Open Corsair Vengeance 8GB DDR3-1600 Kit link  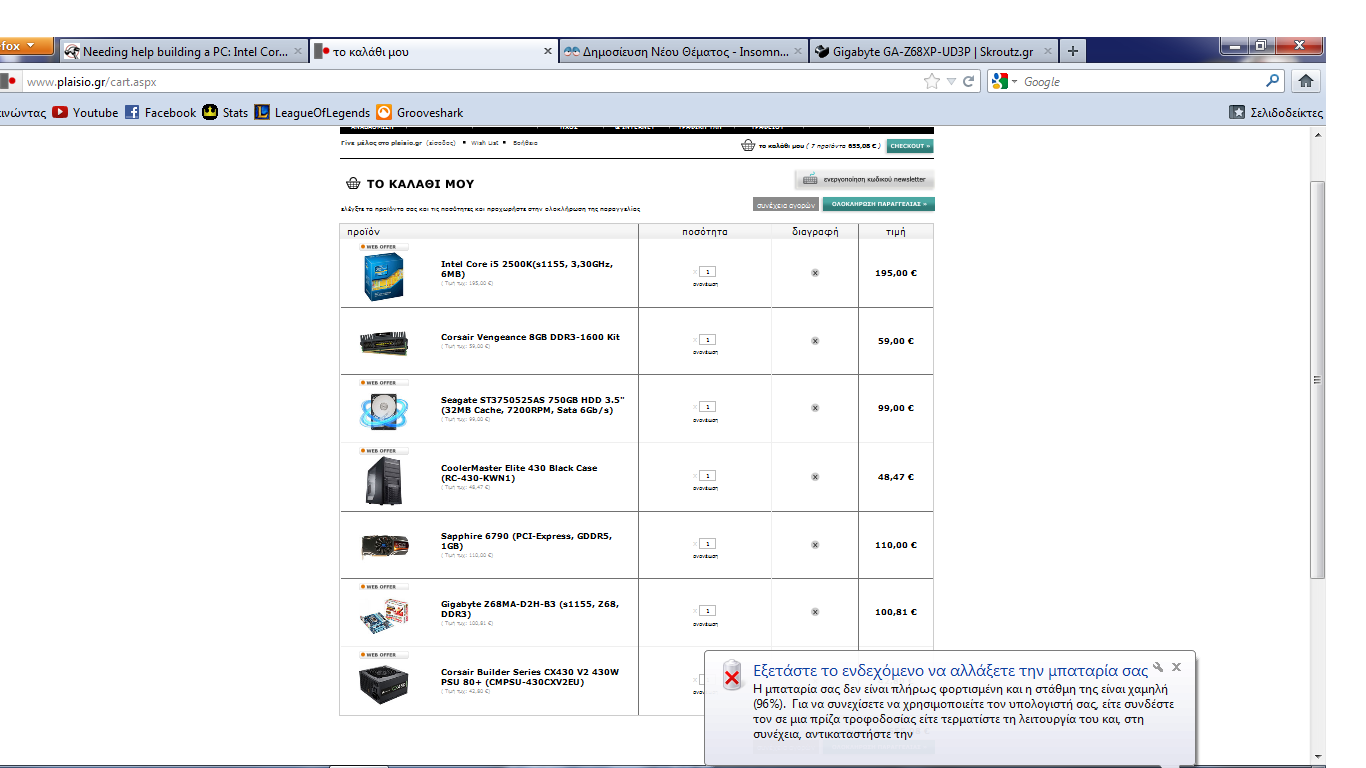click(x=530, y=337)
